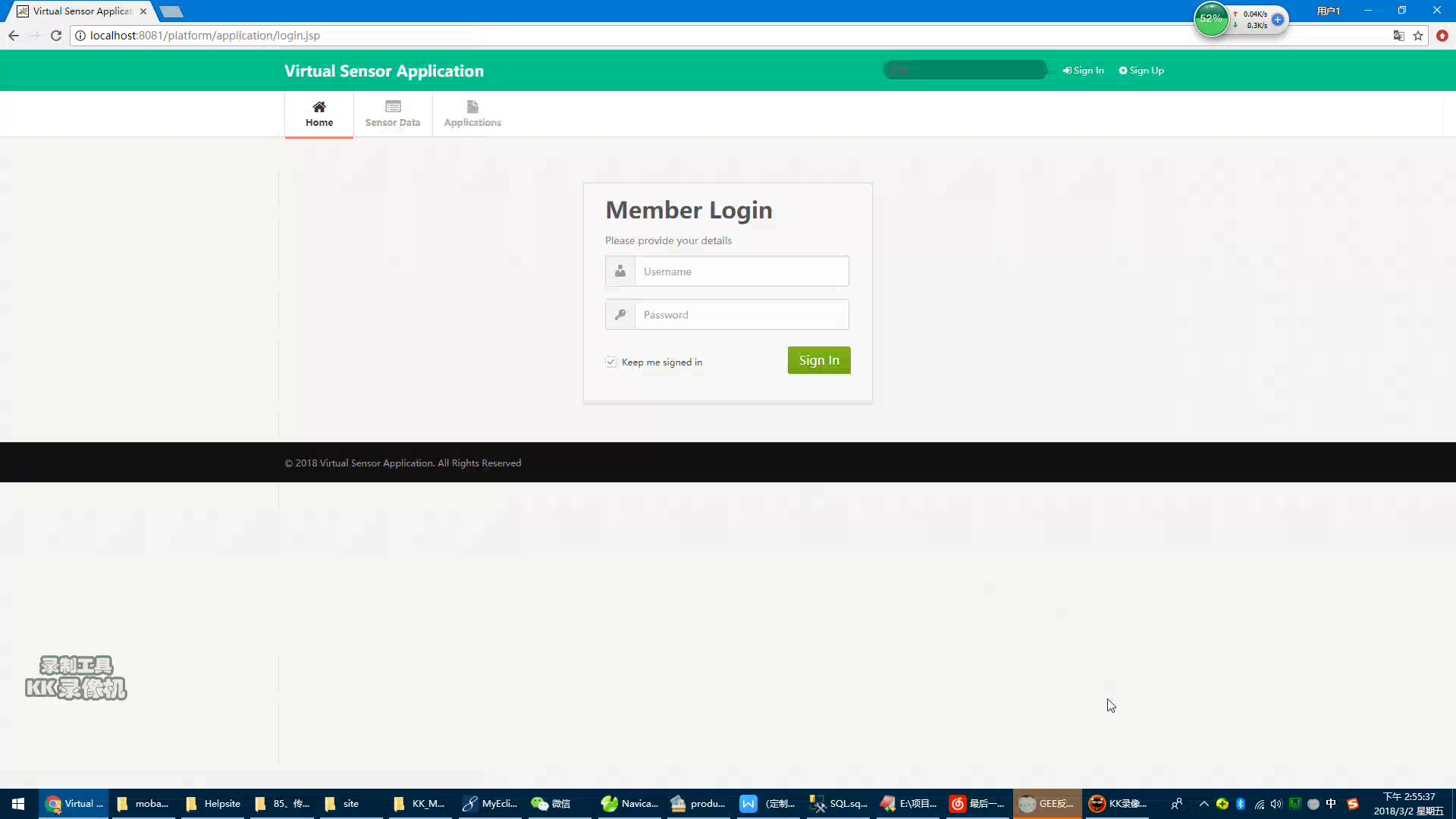
Task: Click the green Sign In button
Action: (818, 360)
